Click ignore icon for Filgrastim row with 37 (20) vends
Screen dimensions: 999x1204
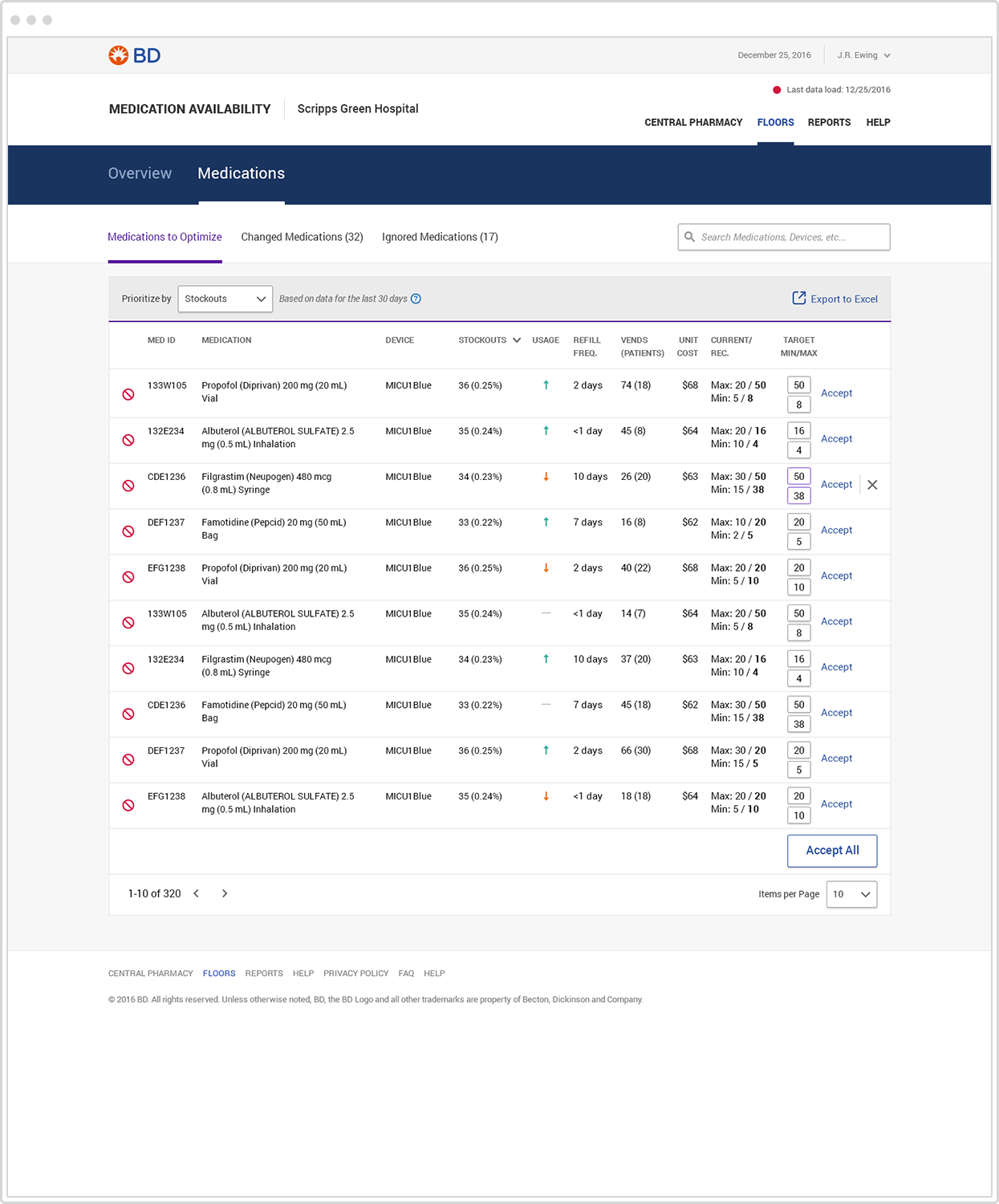pyautogui.click(x=128, y=669)
